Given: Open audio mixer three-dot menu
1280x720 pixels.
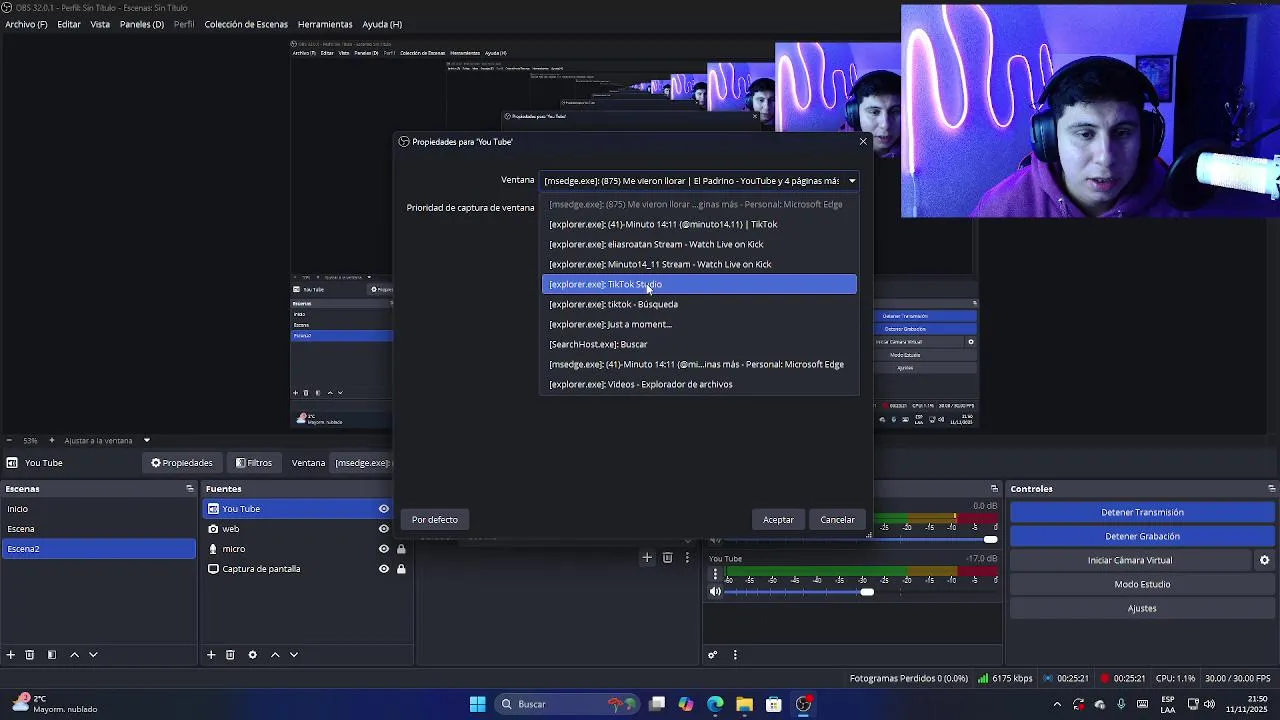Looking at the screenshot, I should click(735, 655).
